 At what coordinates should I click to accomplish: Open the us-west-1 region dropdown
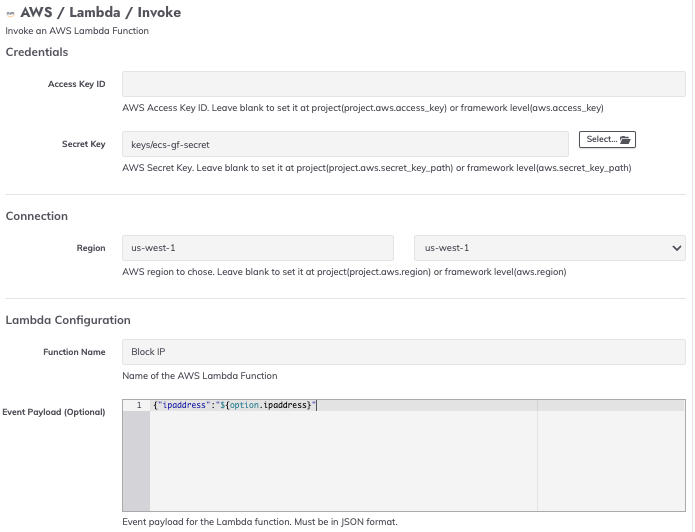pos(550,248)
